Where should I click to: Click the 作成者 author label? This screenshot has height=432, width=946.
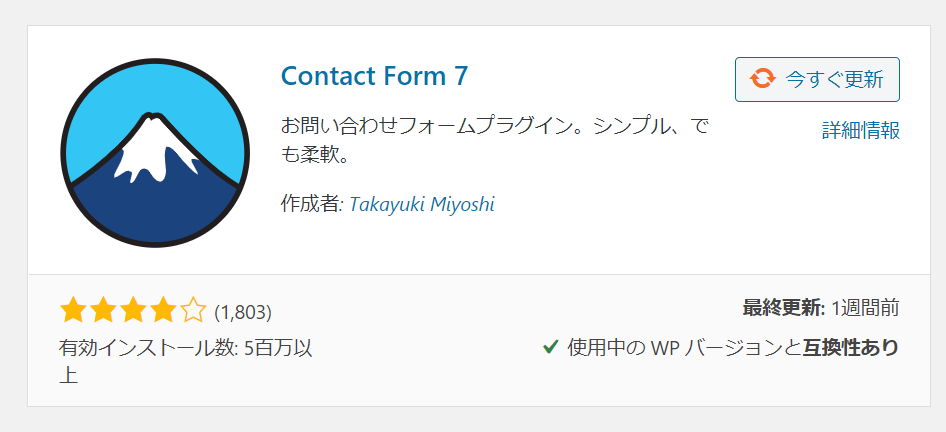(312, 204)
